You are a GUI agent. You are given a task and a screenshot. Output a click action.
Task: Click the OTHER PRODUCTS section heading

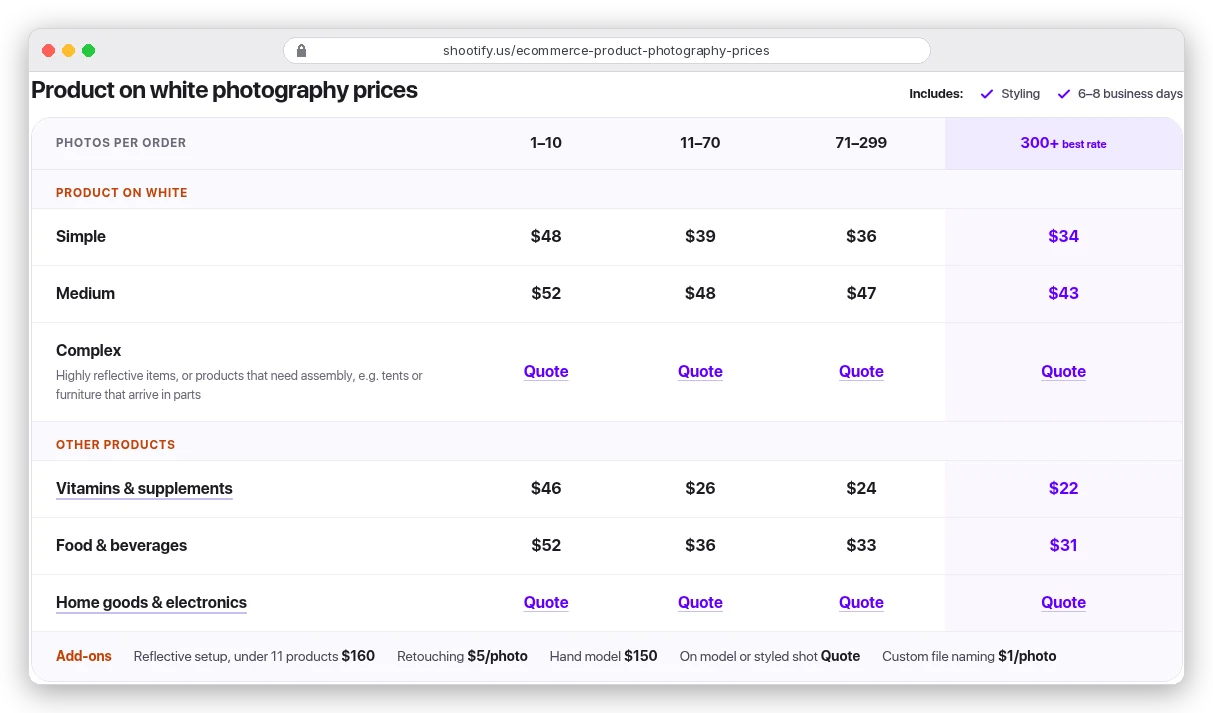115,444
